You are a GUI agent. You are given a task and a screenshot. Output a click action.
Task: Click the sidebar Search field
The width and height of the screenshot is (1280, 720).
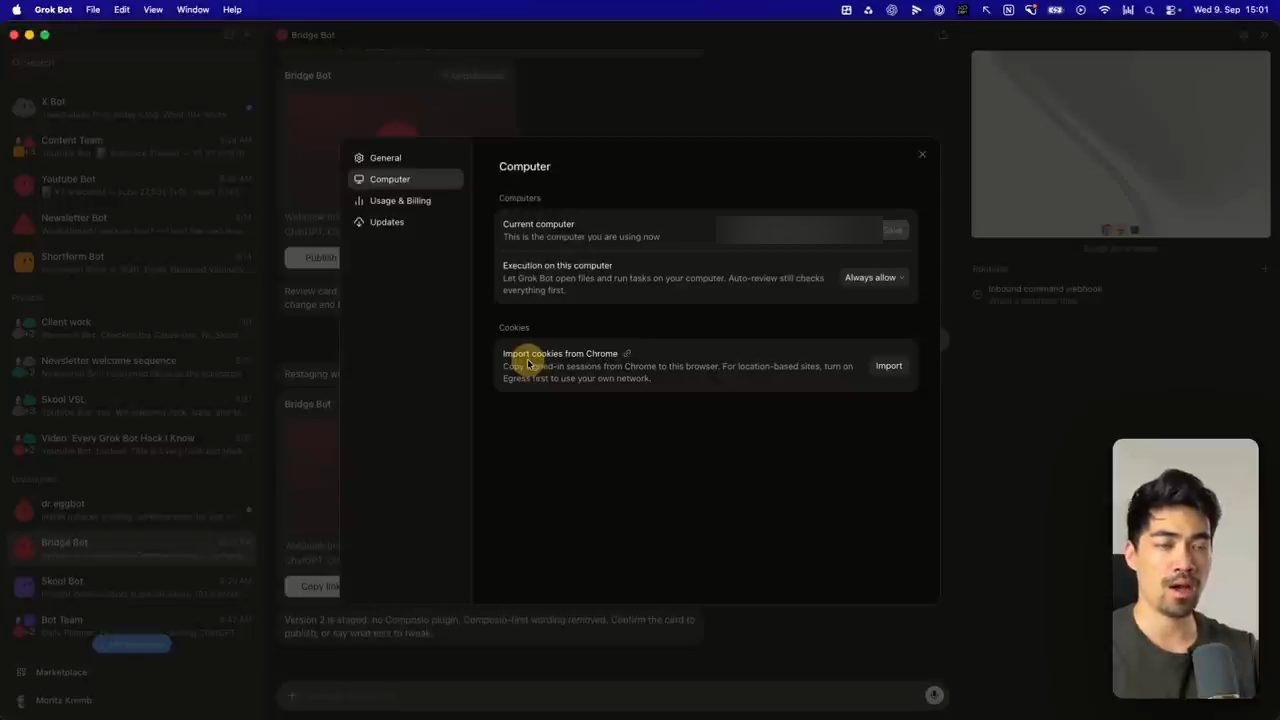point(132,62)
